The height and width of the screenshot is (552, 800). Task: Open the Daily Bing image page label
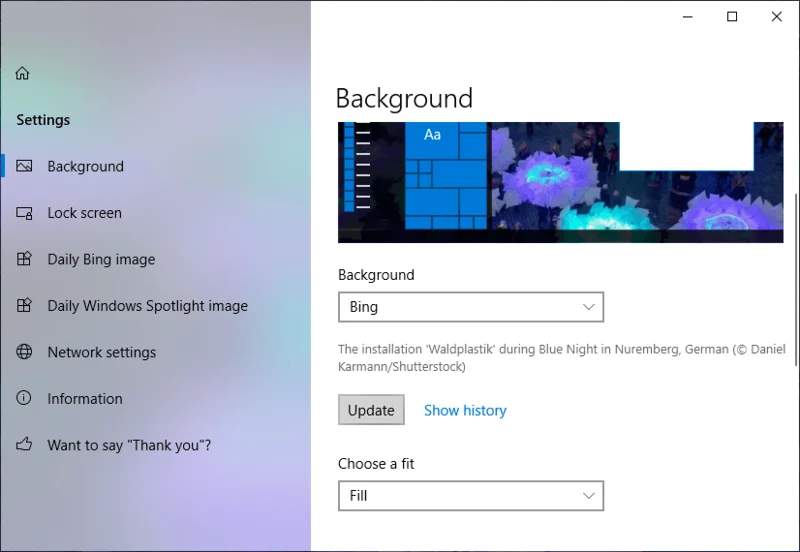click(101, 259)
